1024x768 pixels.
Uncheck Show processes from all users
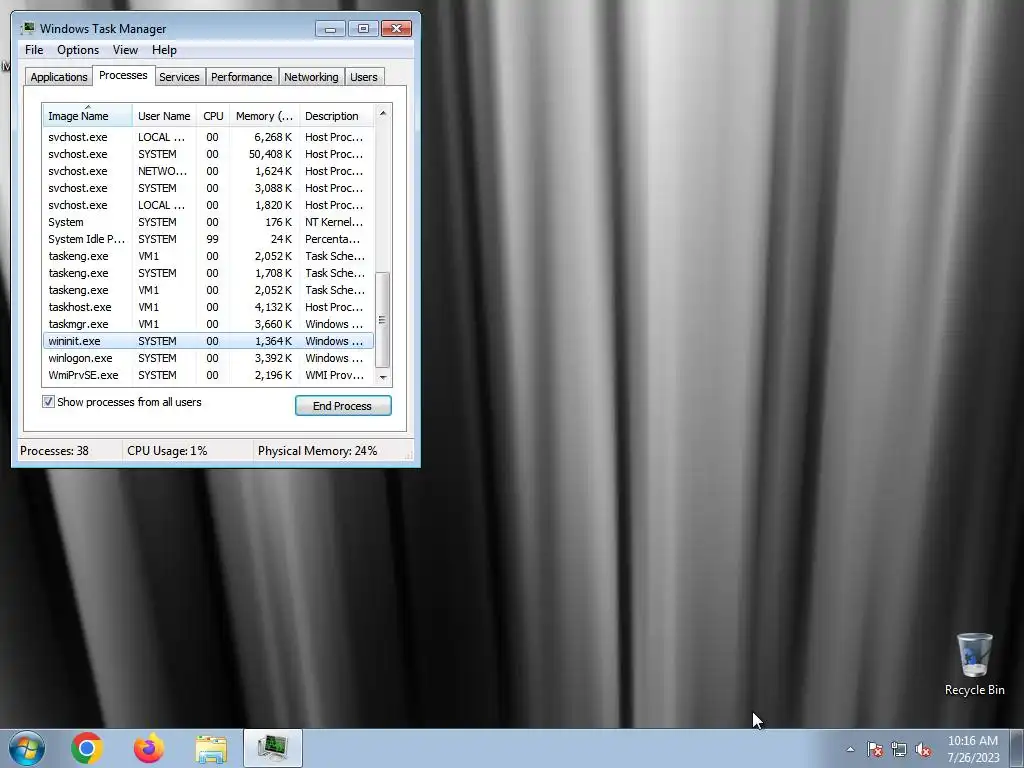coord(48,402)
